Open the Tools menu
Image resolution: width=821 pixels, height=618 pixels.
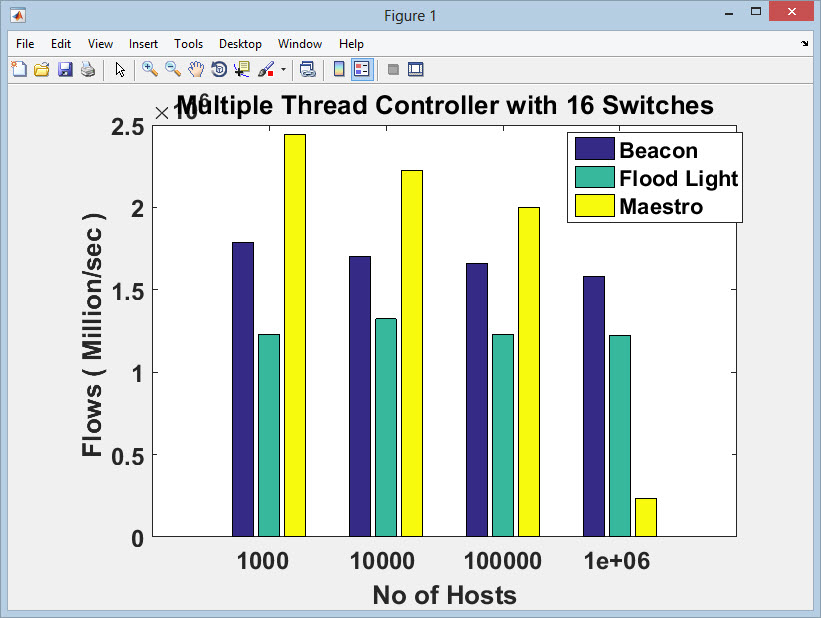pos(188,44)
